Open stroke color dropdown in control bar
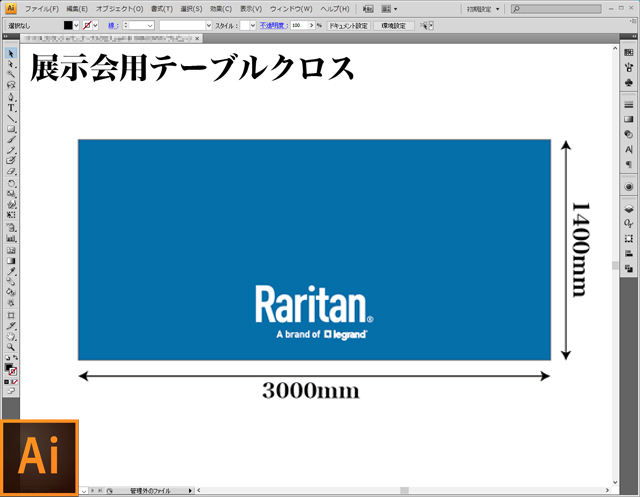 pos(96,25)
